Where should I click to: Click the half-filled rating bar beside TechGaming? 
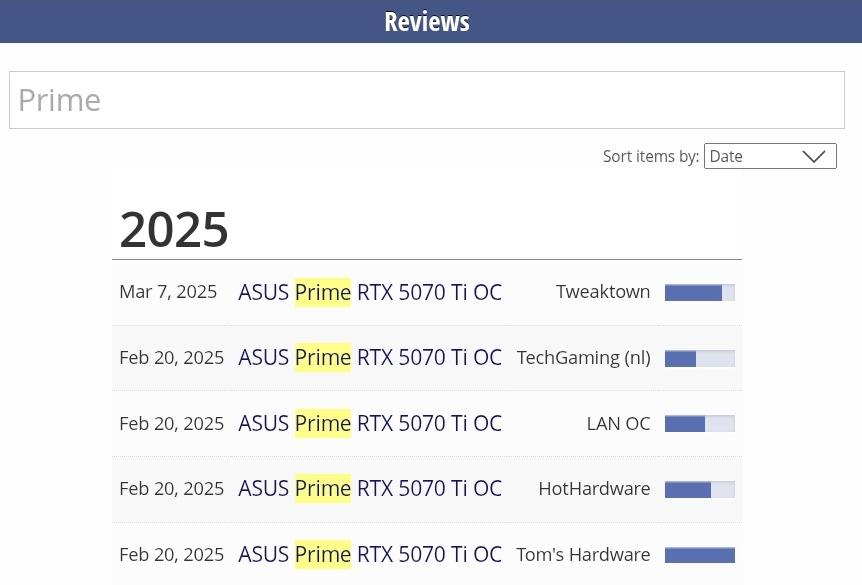tap(700, 357)
